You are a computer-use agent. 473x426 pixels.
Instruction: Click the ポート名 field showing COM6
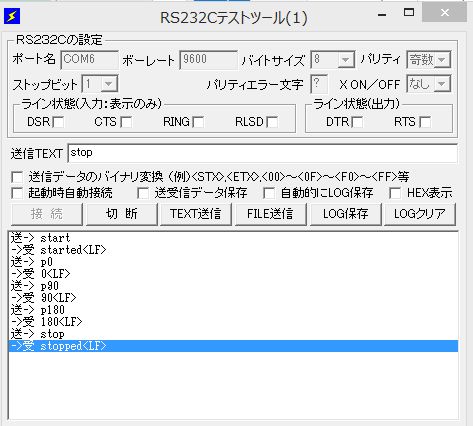89,60
